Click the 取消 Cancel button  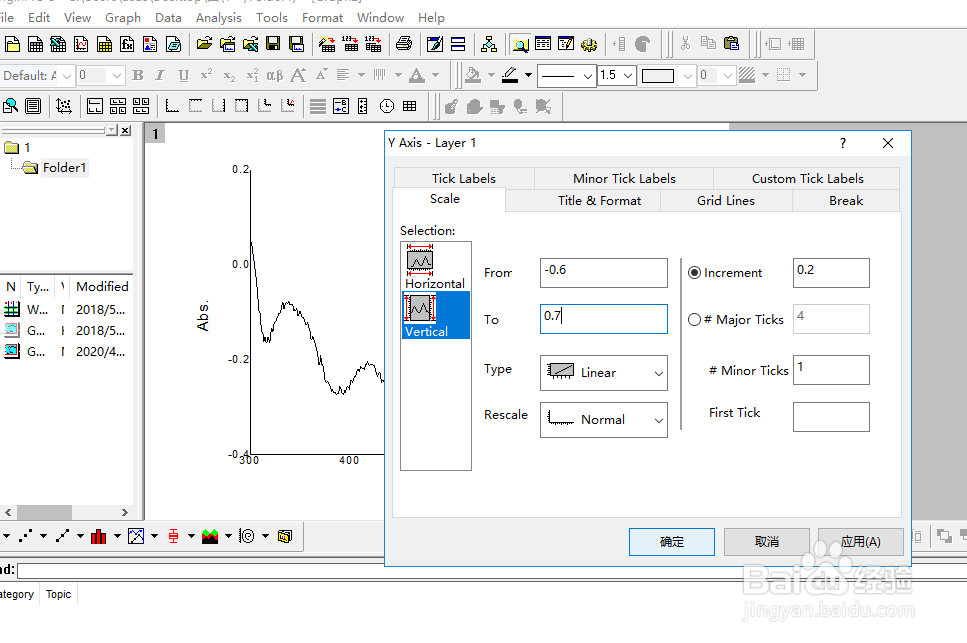[x=767, y=542]
